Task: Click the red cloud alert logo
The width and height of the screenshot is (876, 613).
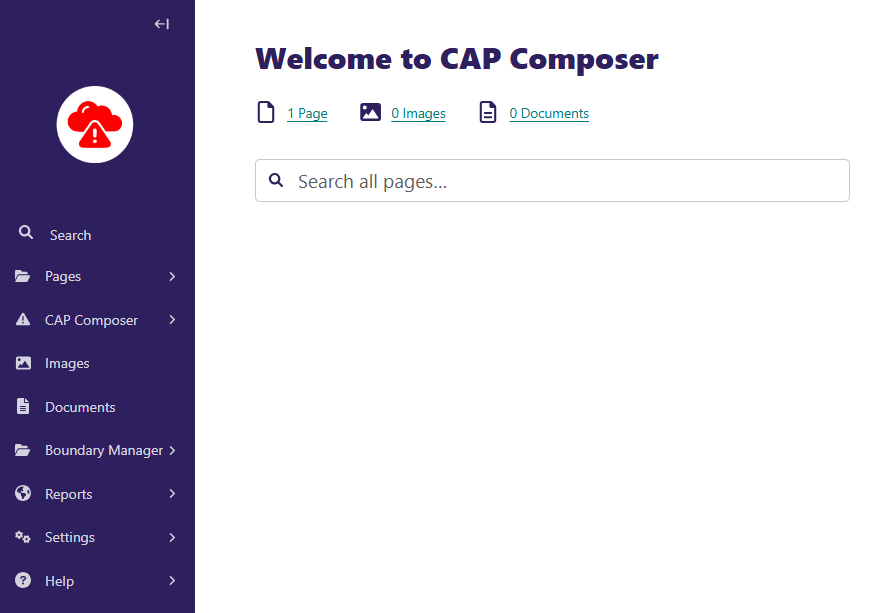Action: point(95,124)
